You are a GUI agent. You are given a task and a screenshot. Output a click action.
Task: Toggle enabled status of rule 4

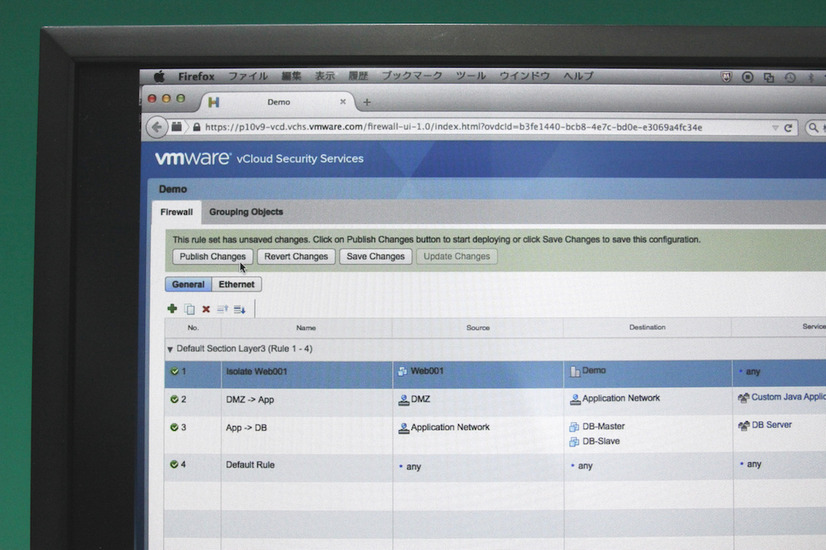(174, 465)
